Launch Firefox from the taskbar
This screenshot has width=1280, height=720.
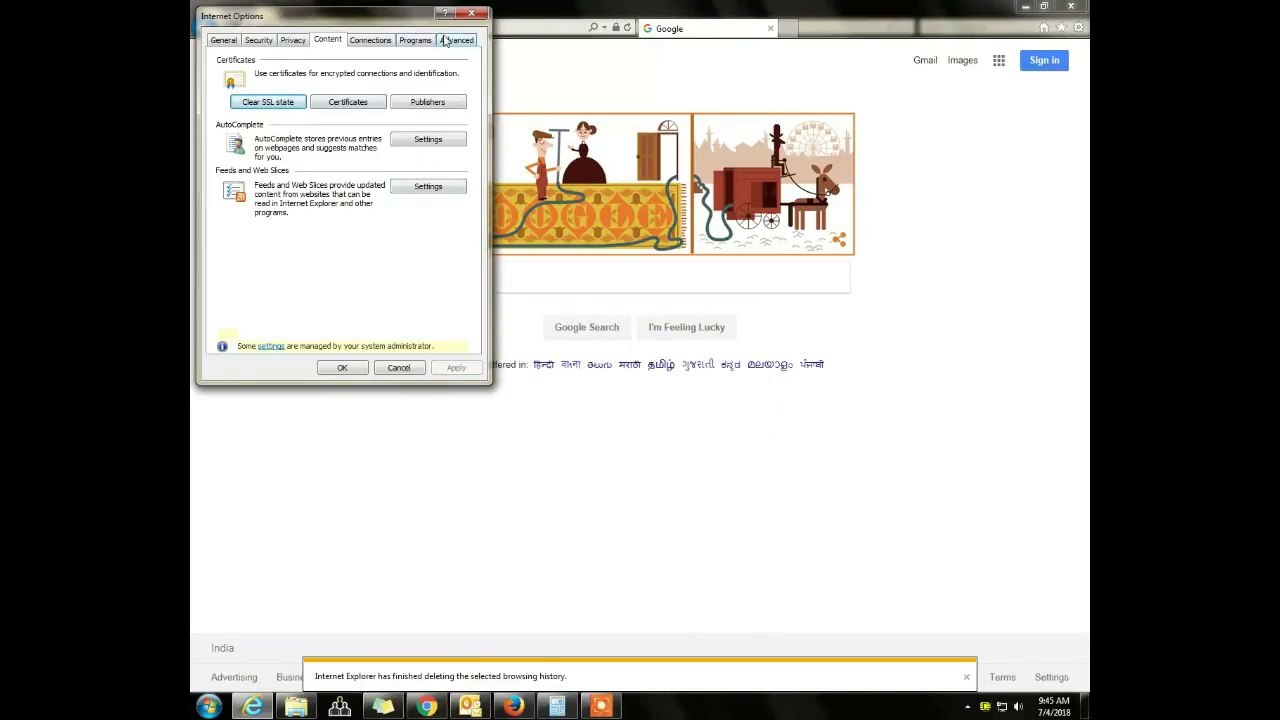[x=514, y=707]
